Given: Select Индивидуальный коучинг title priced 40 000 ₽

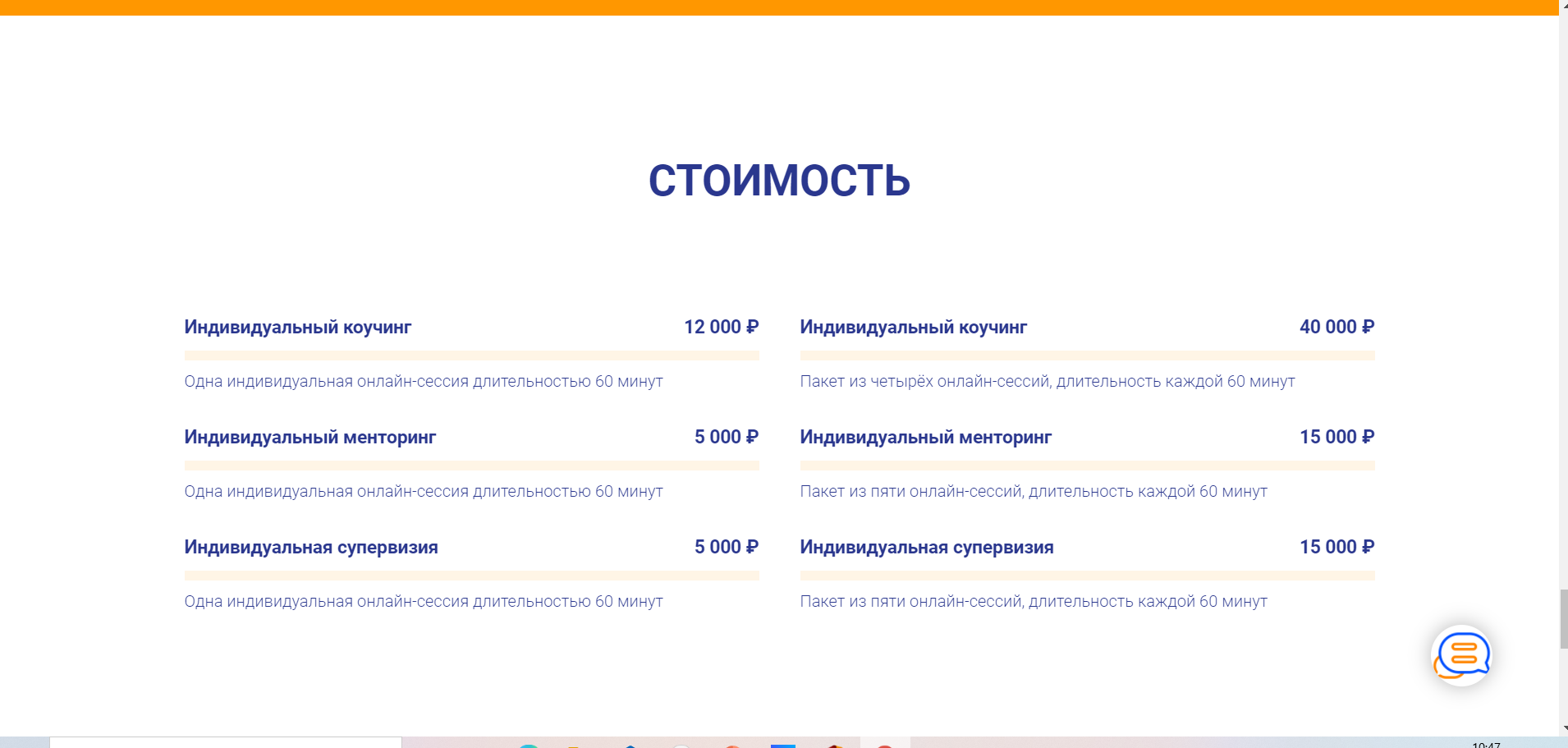Looking at the screenshot, I should [x=914, y=327].
